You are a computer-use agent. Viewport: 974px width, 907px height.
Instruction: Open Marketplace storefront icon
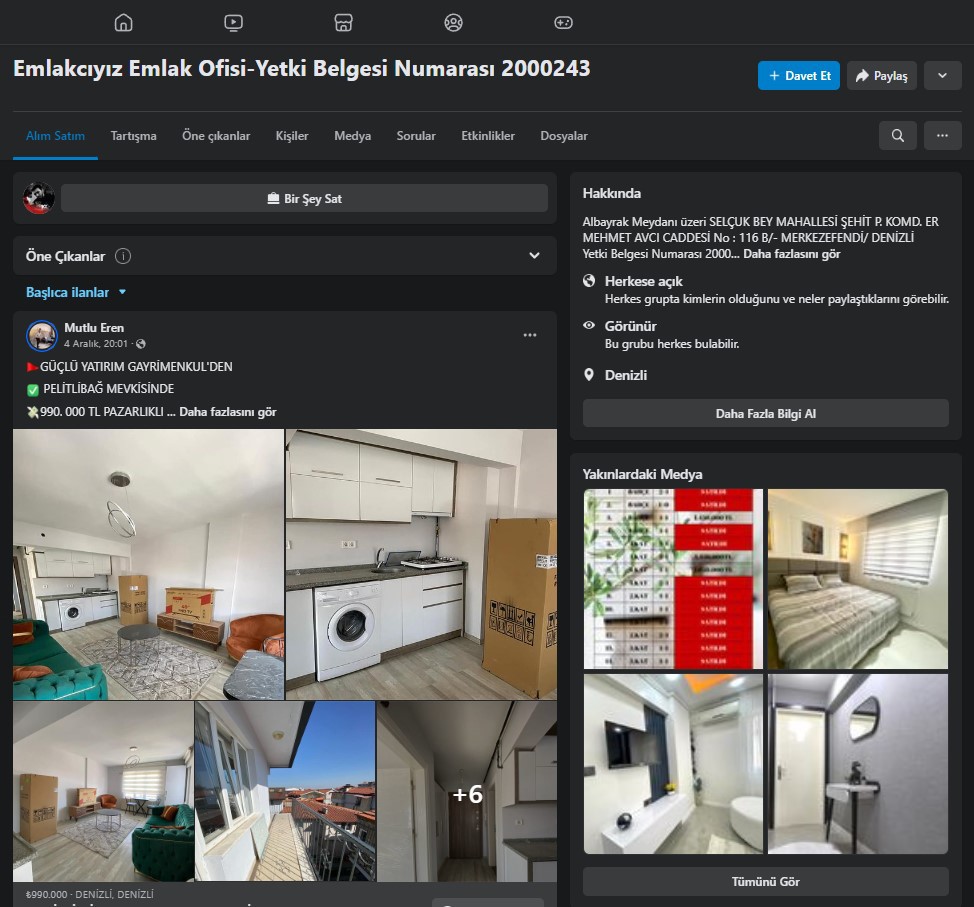[x=343, y=22]
